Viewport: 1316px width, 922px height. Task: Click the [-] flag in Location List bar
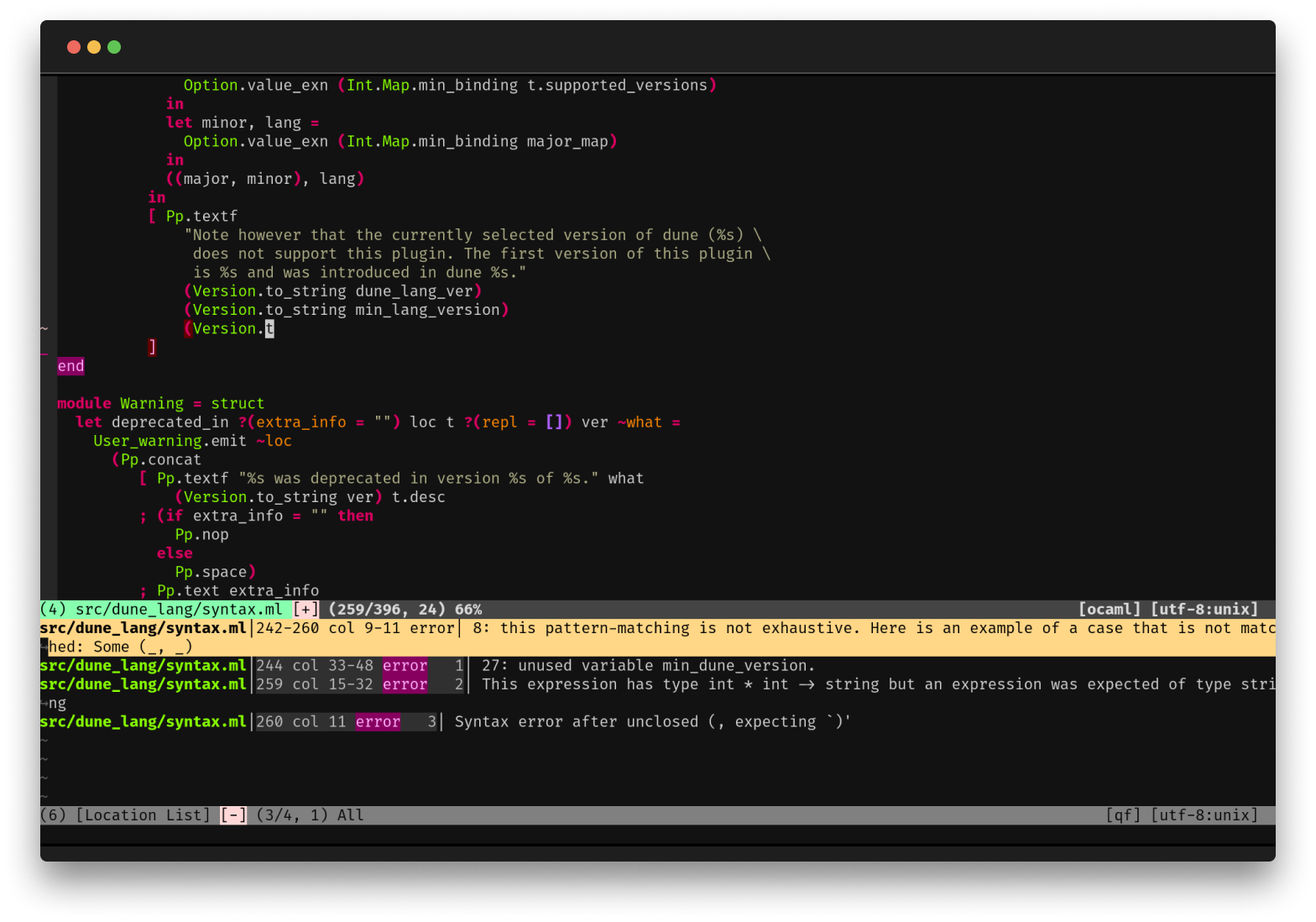coord(233,815)
